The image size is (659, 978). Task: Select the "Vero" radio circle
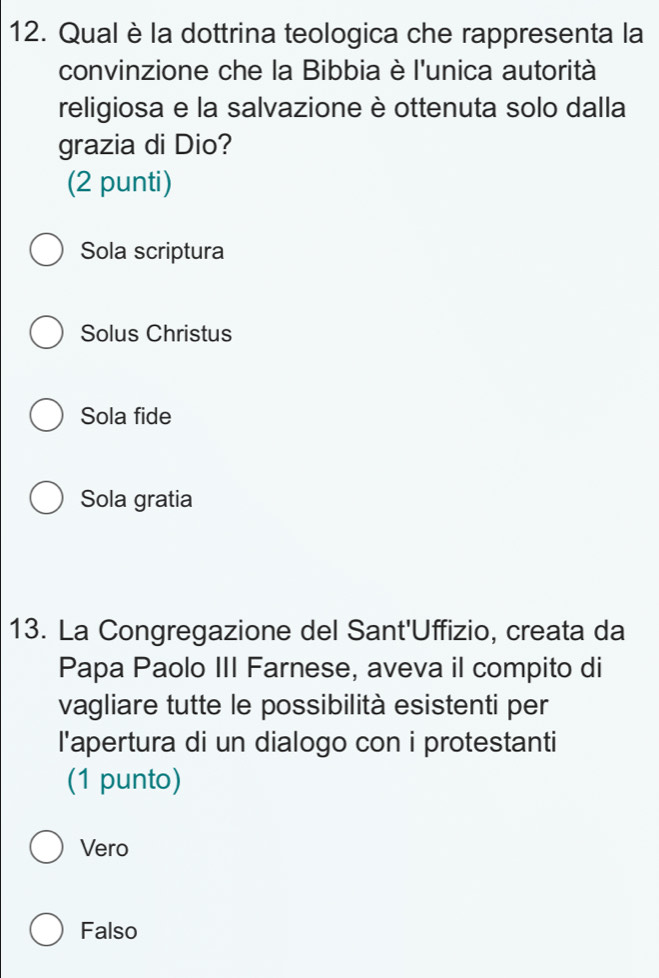tap(46, 848)
